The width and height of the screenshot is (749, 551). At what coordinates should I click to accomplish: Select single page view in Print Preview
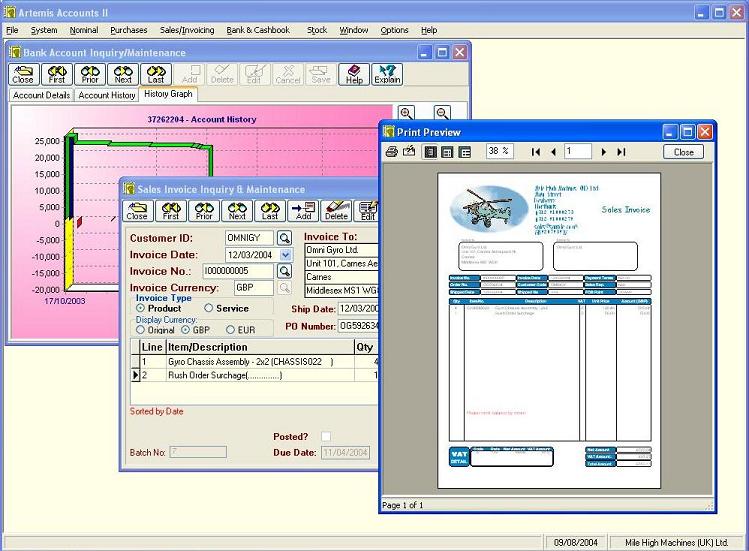point(430,152)
